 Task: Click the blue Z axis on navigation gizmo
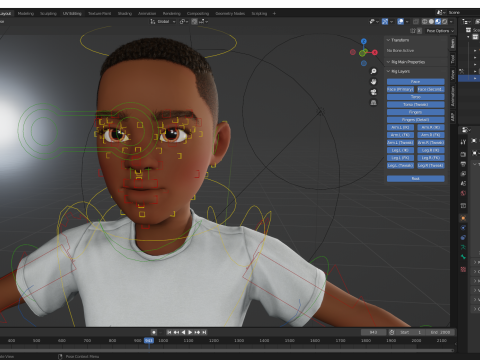364,41
